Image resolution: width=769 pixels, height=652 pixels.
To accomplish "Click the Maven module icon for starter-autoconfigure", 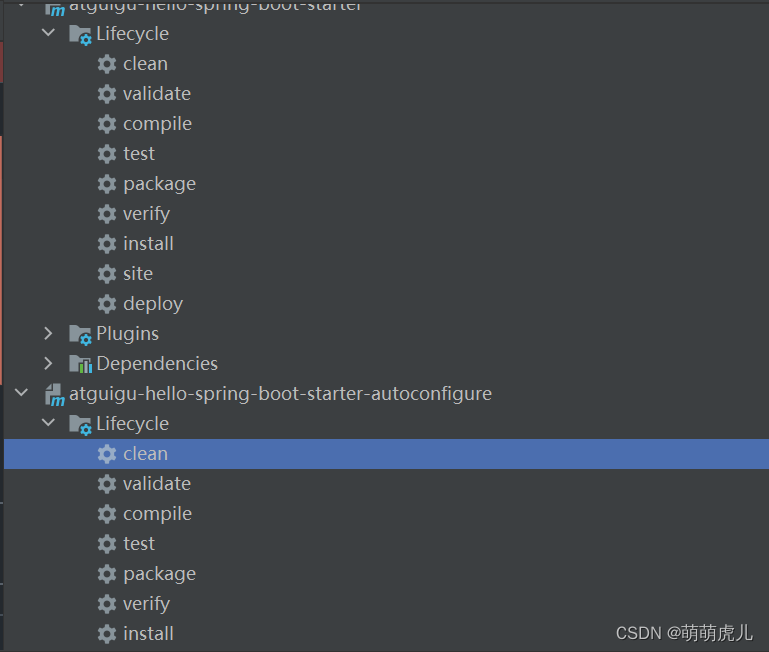I will tap(54, 394).
